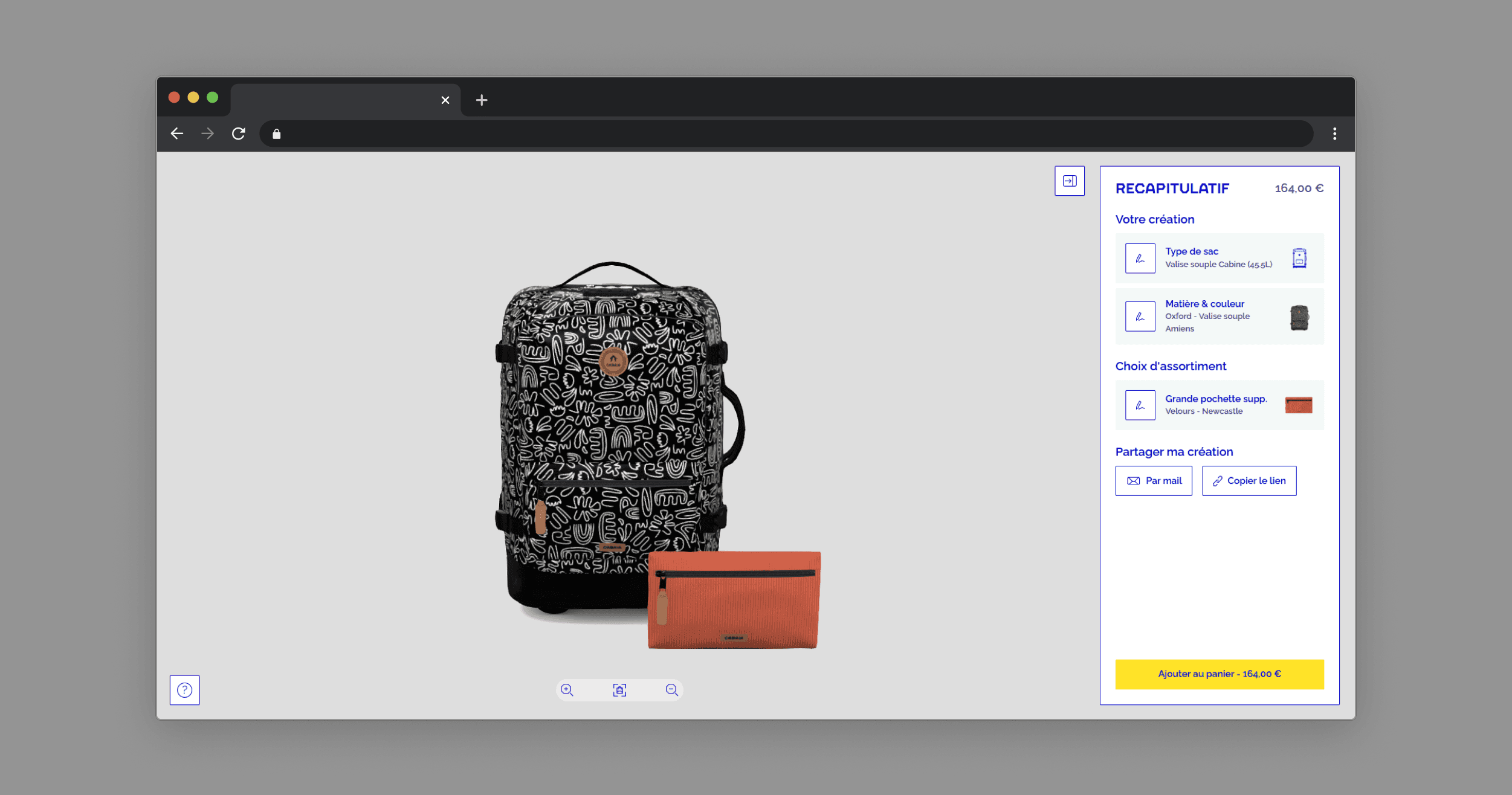The width and height of the screenshot is (1512, 795).
Task: Close the current browser tab
Action: (x=445, y=100)
